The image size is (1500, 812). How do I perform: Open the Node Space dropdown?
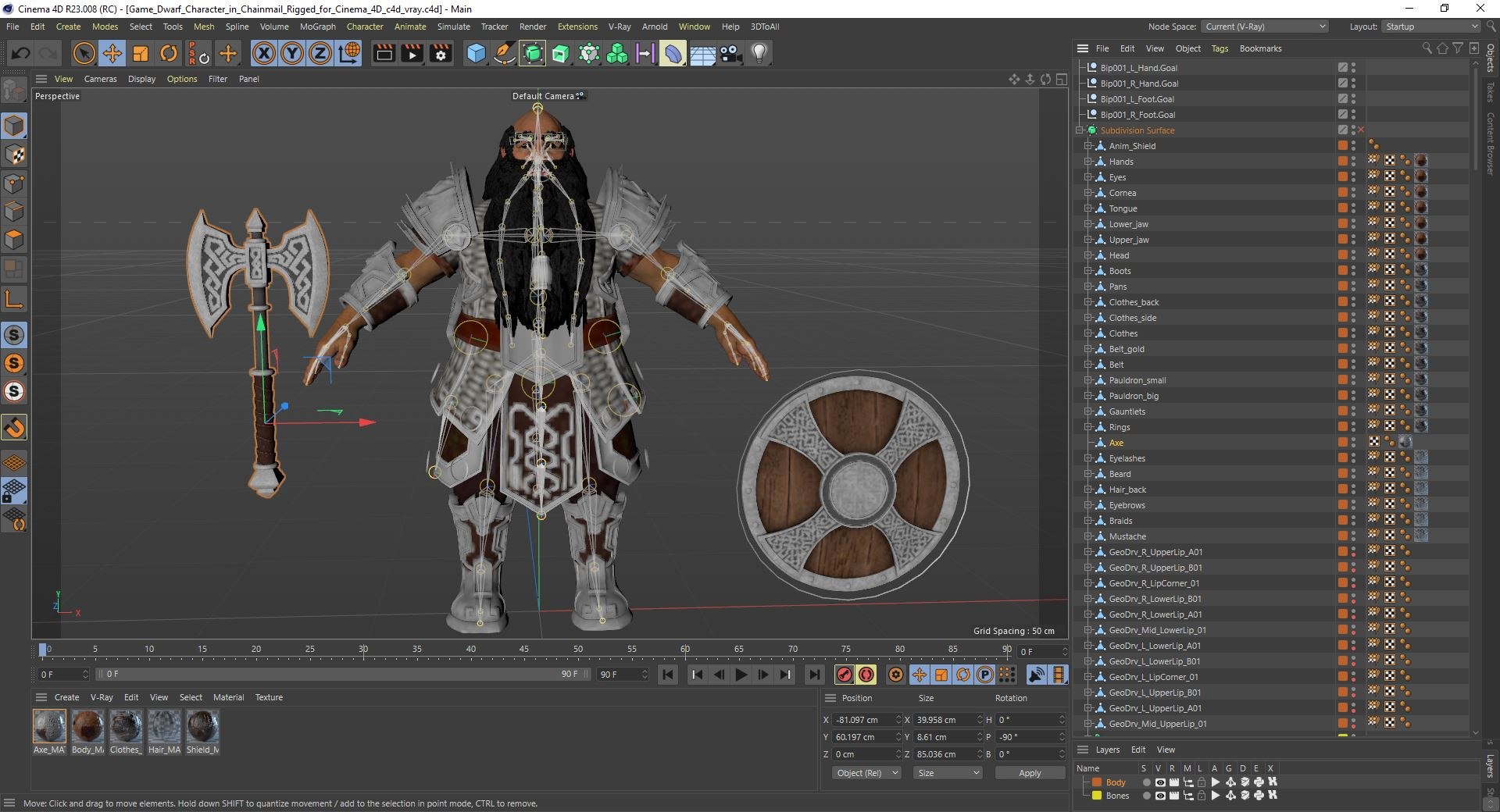tap(1265, 27)
